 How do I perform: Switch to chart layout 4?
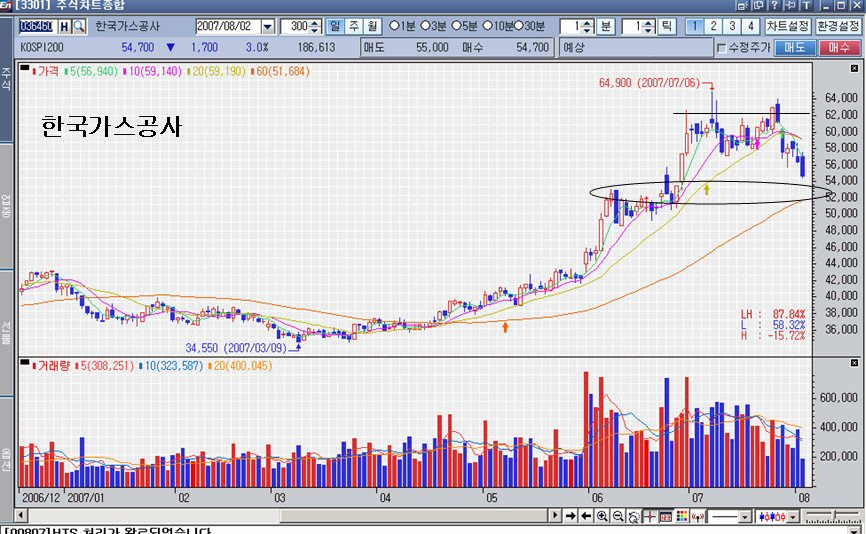751,26
